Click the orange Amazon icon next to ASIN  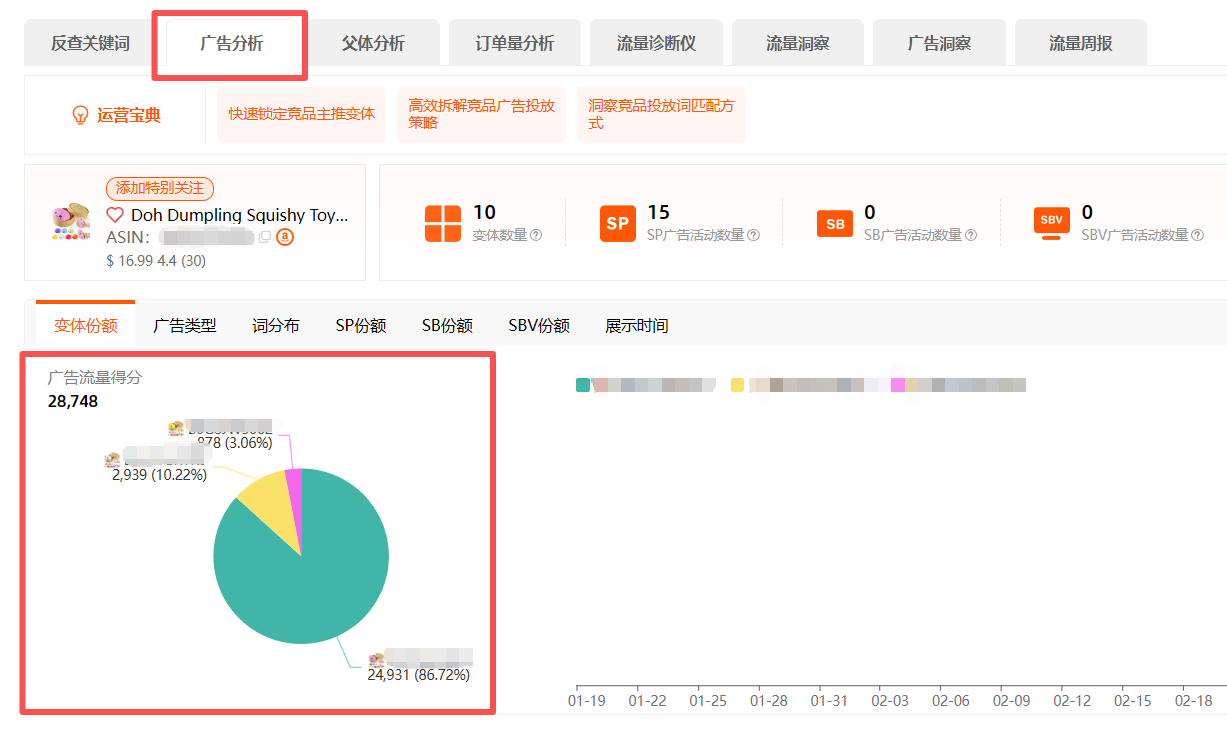[284, 237]
